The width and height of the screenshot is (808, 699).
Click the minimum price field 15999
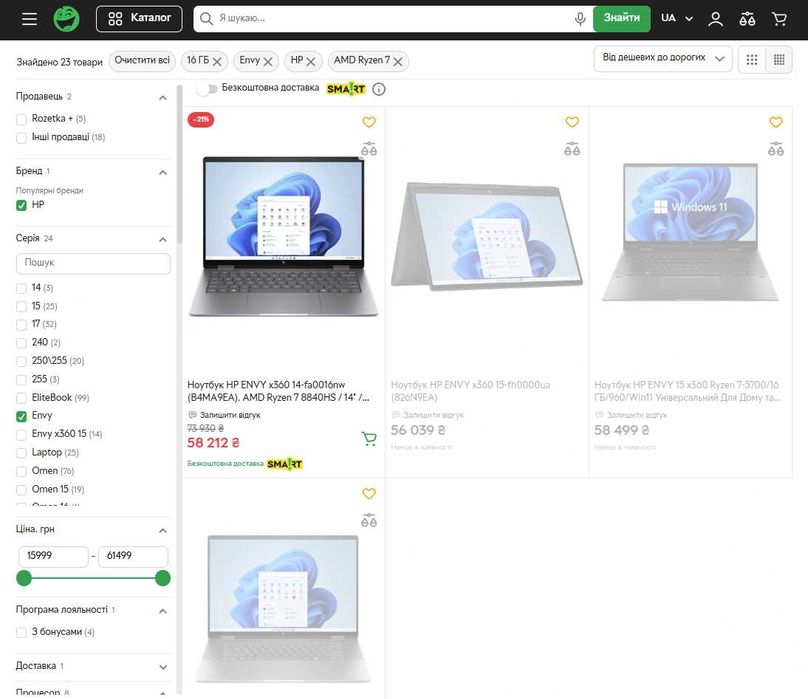(53, 556)
